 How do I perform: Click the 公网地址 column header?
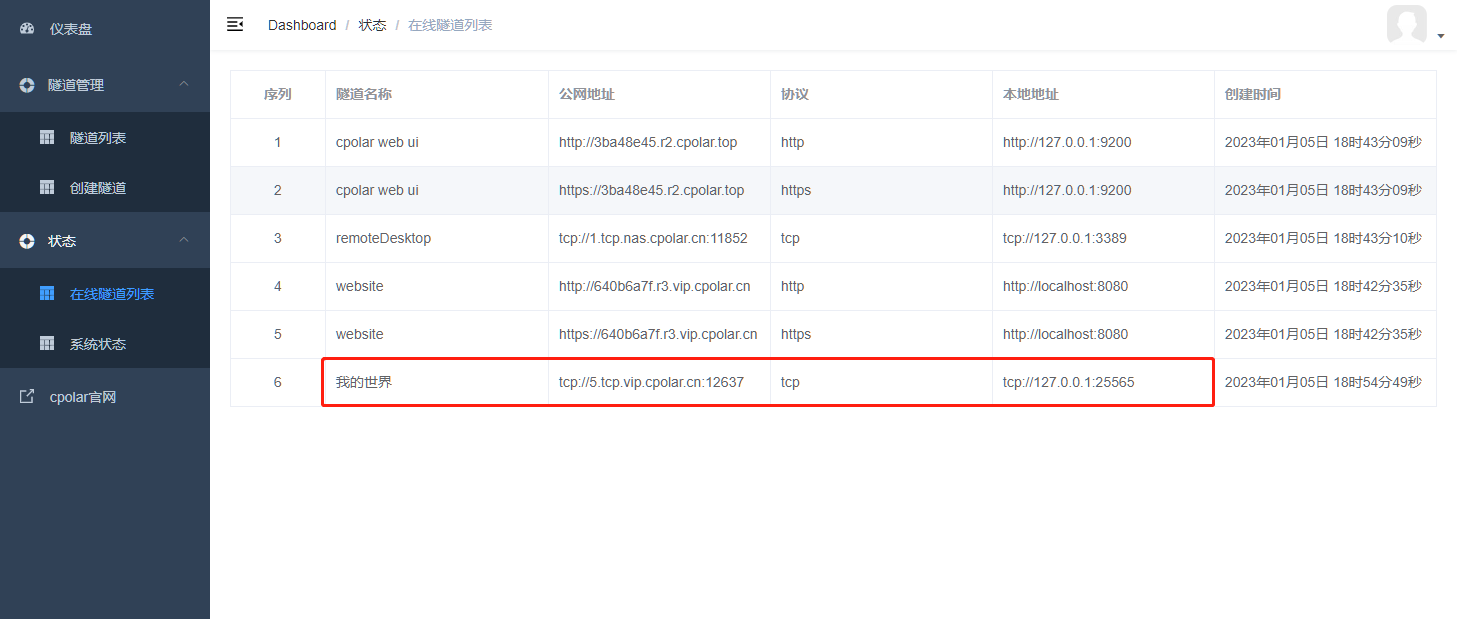587,94
